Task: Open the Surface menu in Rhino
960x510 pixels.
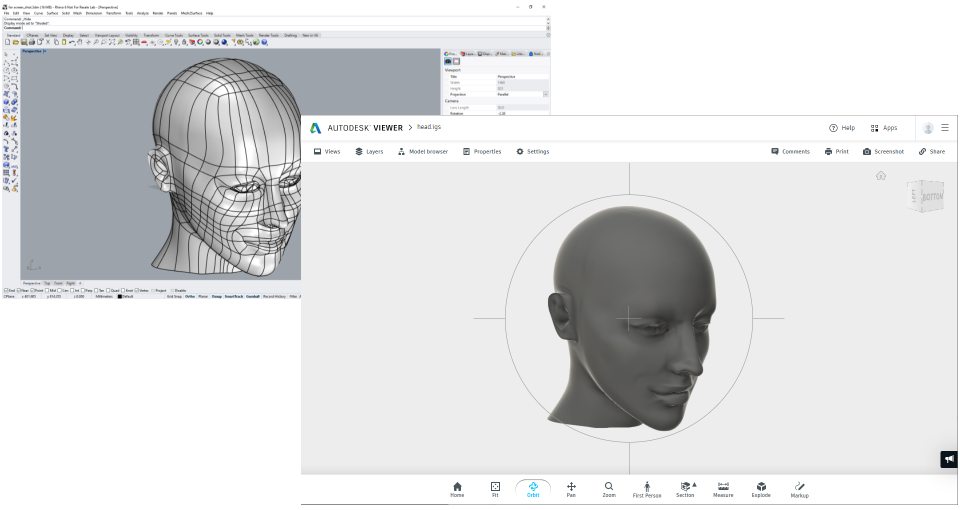Action: tap(53, 13)
